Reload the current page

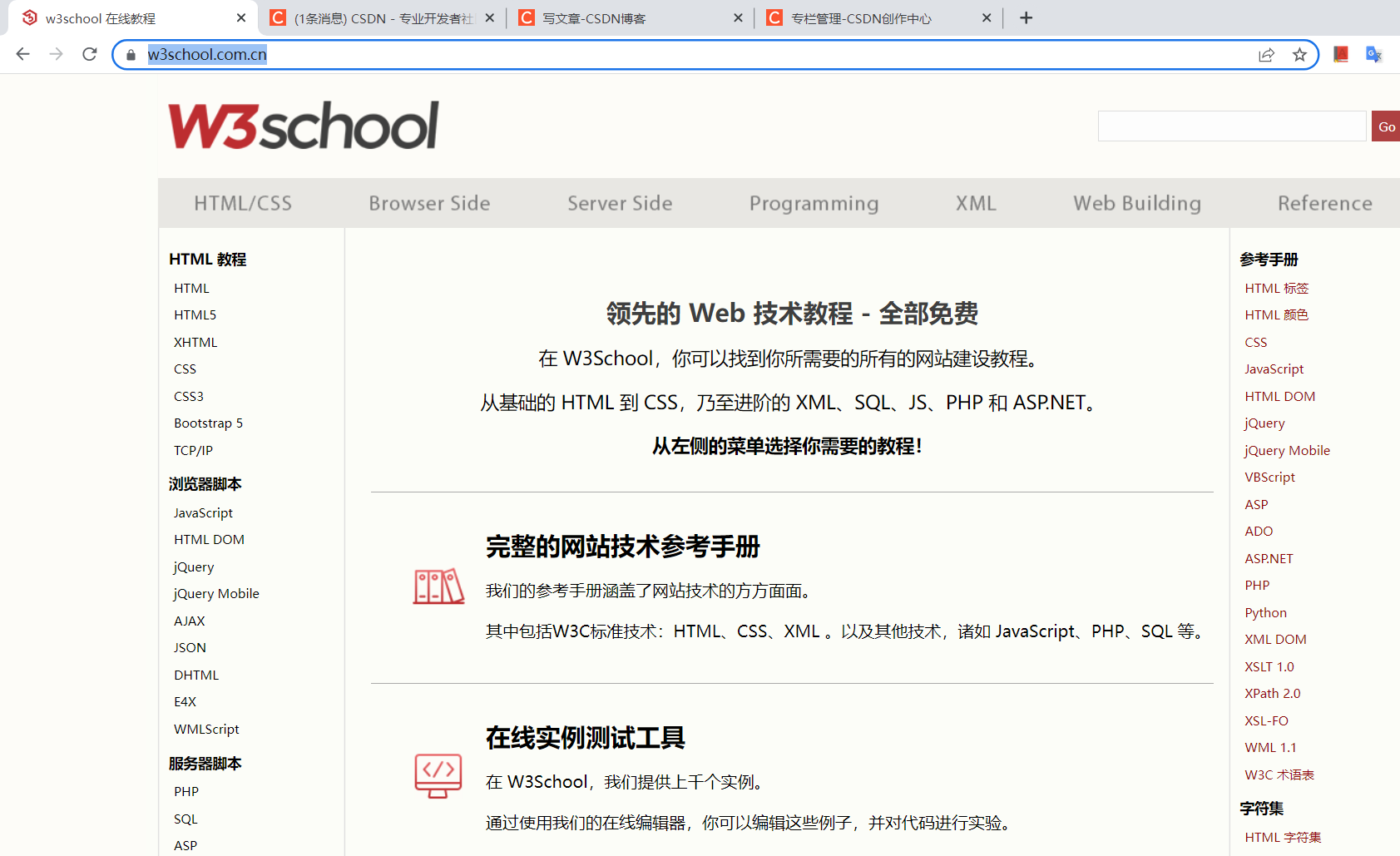(90, 54)
